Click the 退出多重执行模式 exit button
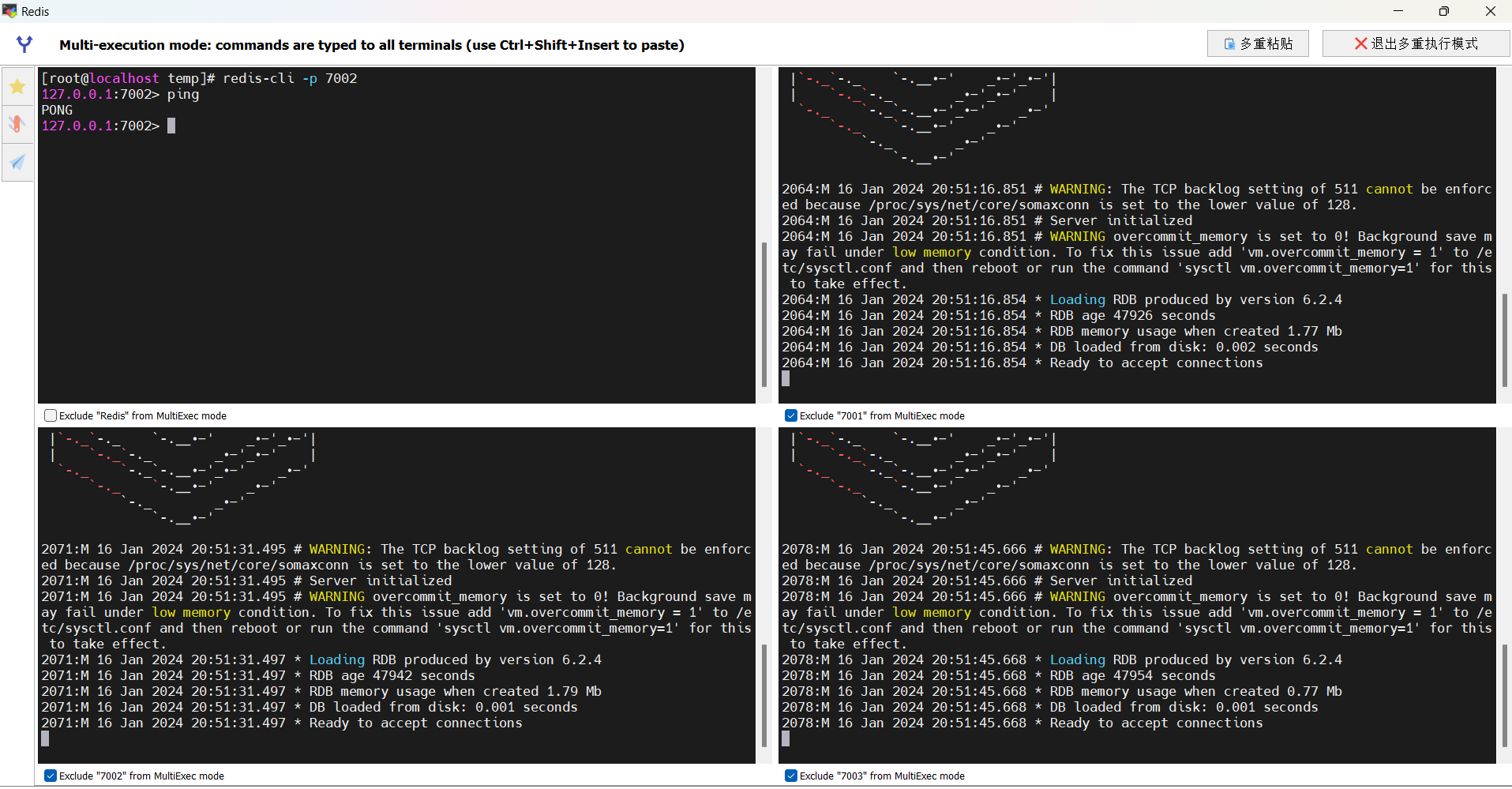The width and height of the screenshot is (1512, 789). [1416, 43]
